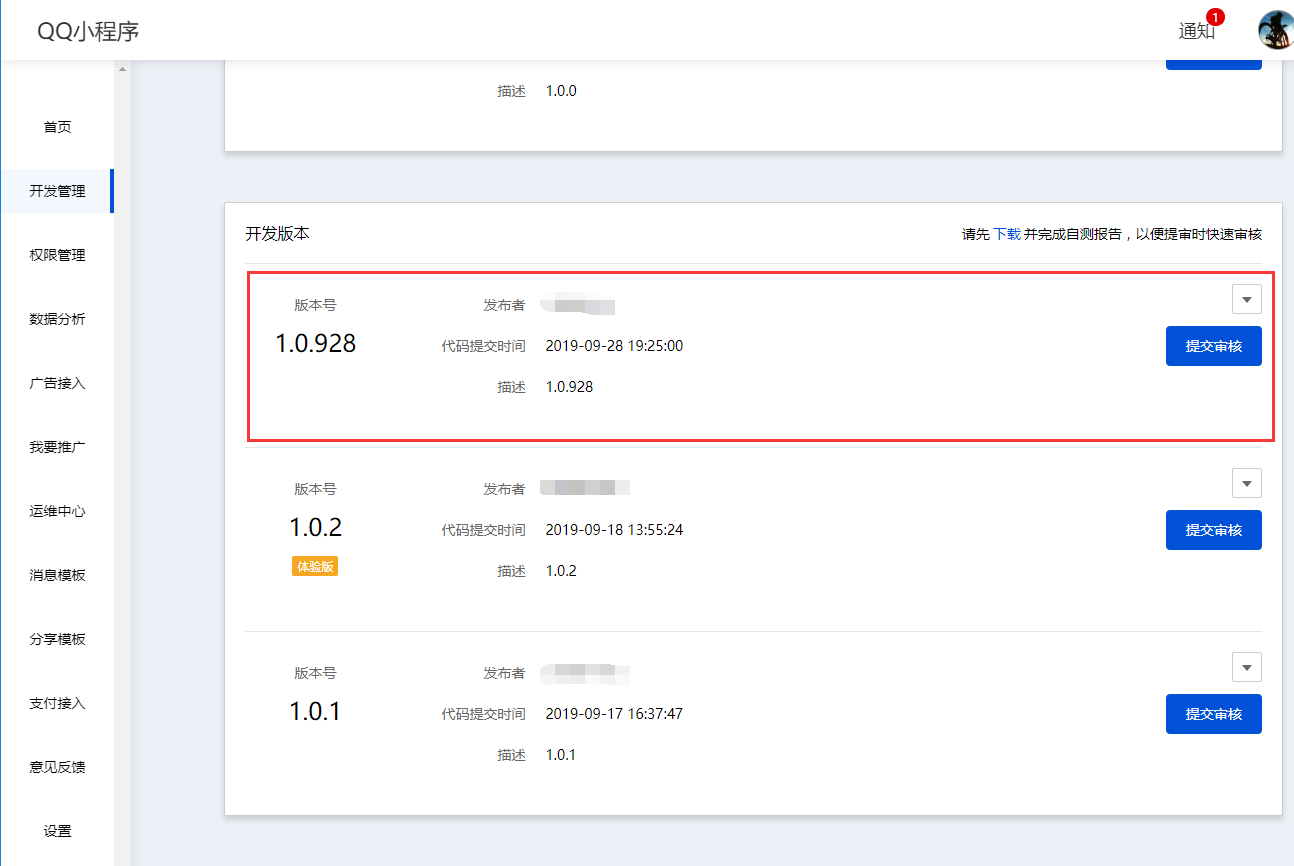Click the QQ小程序 logo title
Screen dimensions: 1294x866
[88, 31]
